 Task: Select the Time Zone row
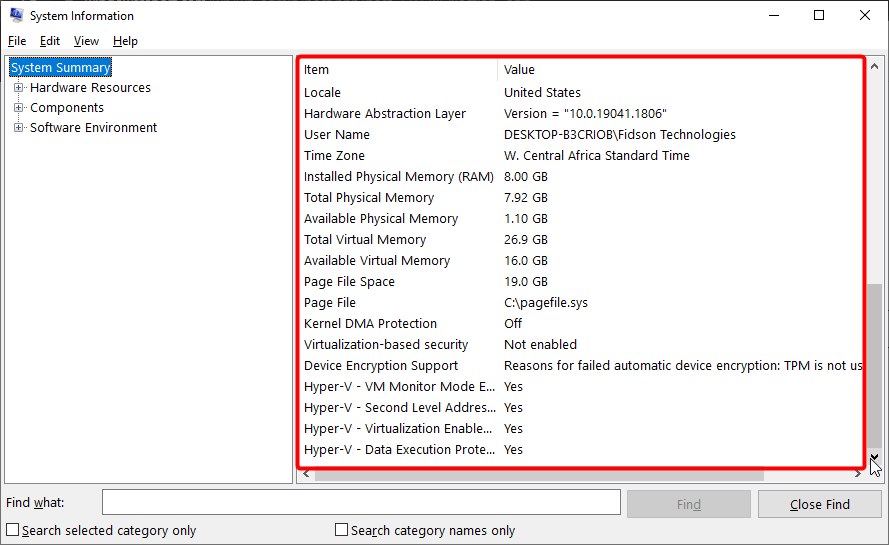click(581, 155)
